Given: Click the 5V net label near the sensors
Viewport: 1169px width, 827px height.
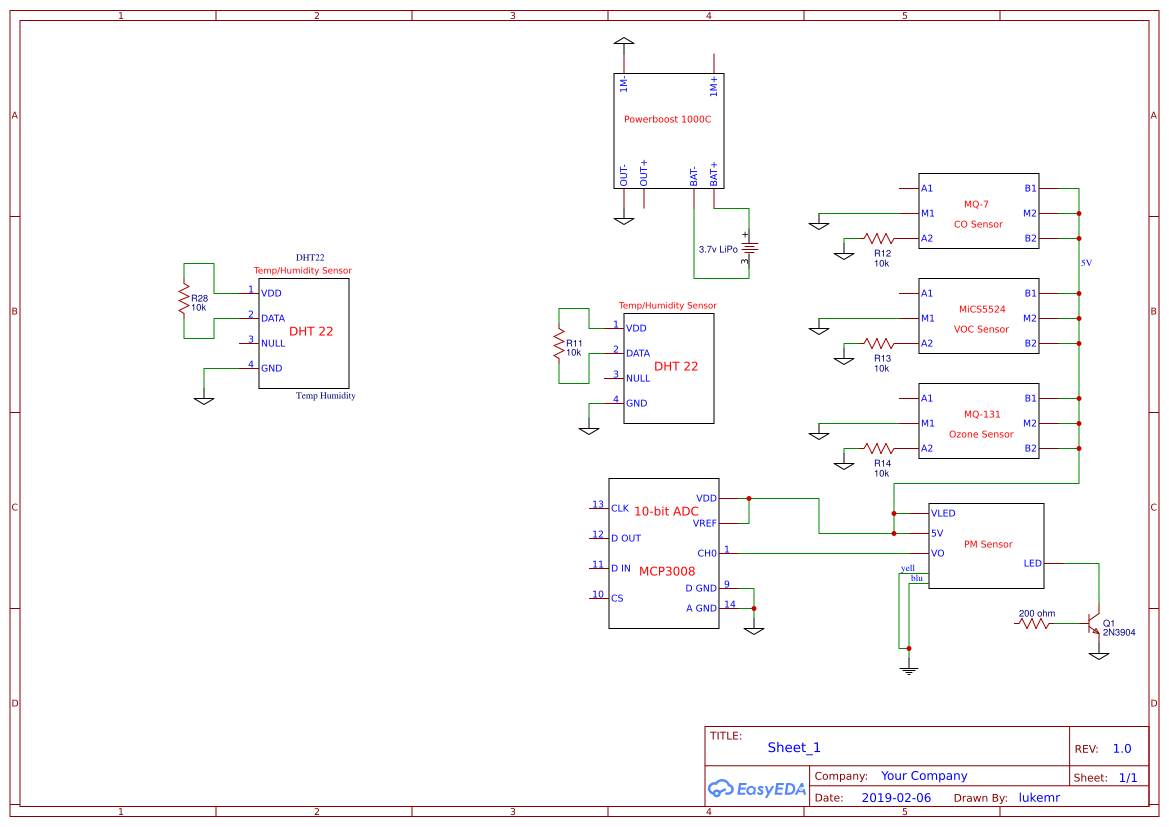Looking at the screenshot, I should 1086,262.
